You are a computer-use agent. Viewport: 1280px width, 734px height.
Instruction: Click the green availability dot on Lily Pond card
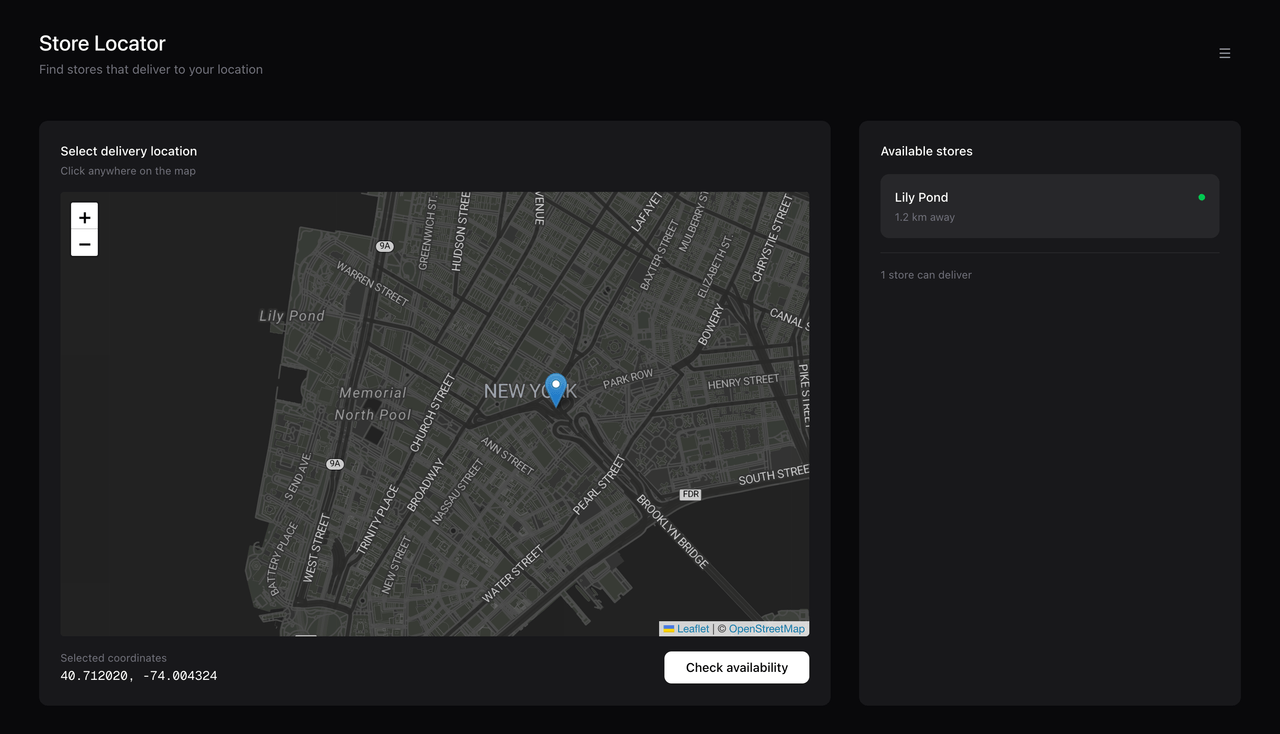(x=1202, y=197)
